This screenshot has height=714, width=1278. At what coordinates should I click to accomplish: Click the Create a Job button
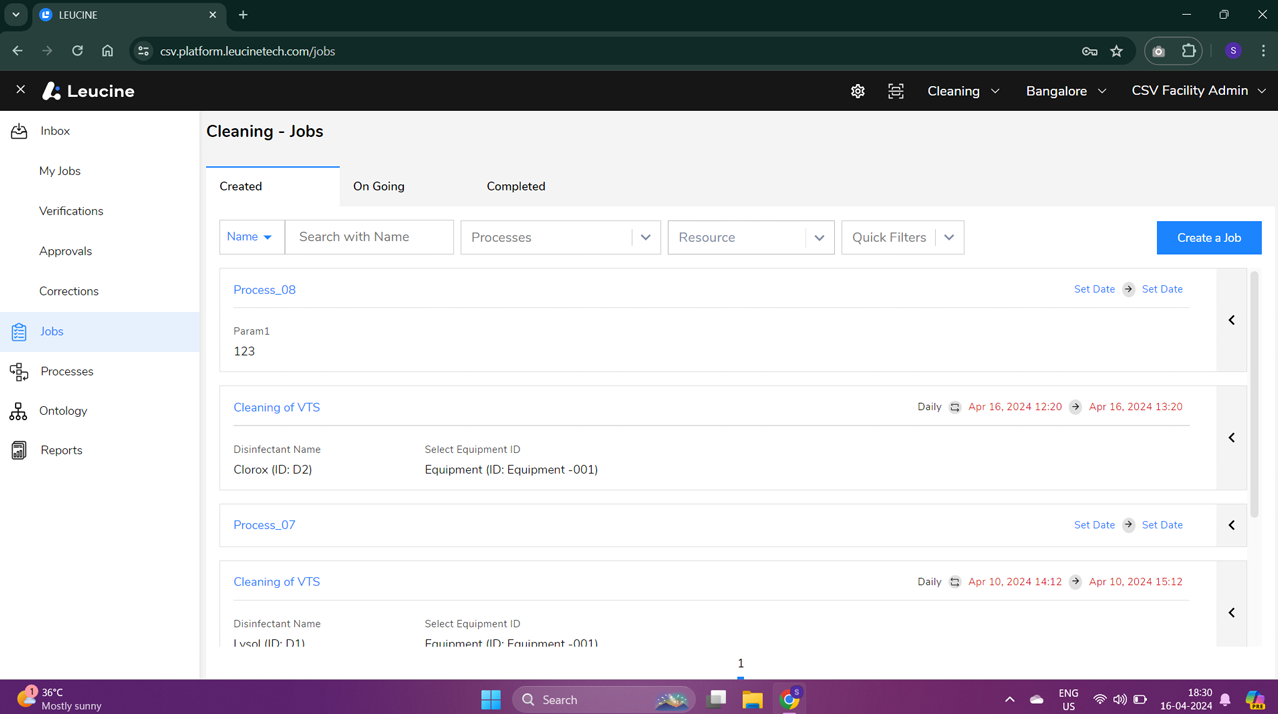tap(1209, 238)
